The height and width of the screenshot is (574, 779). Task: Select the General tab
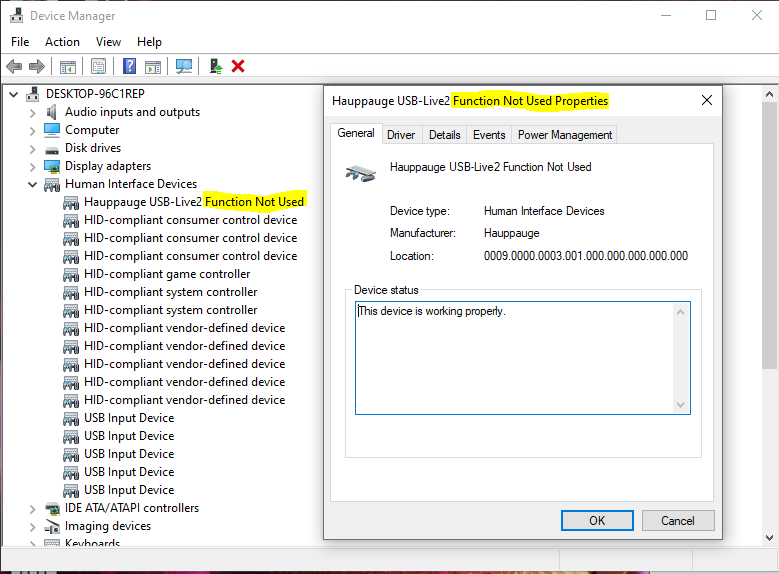pos(356,133)
